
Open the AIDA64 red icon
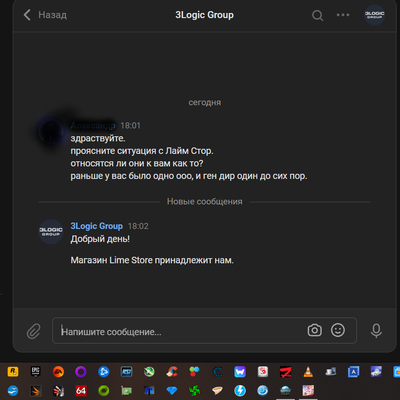click(x=81, y=390)
